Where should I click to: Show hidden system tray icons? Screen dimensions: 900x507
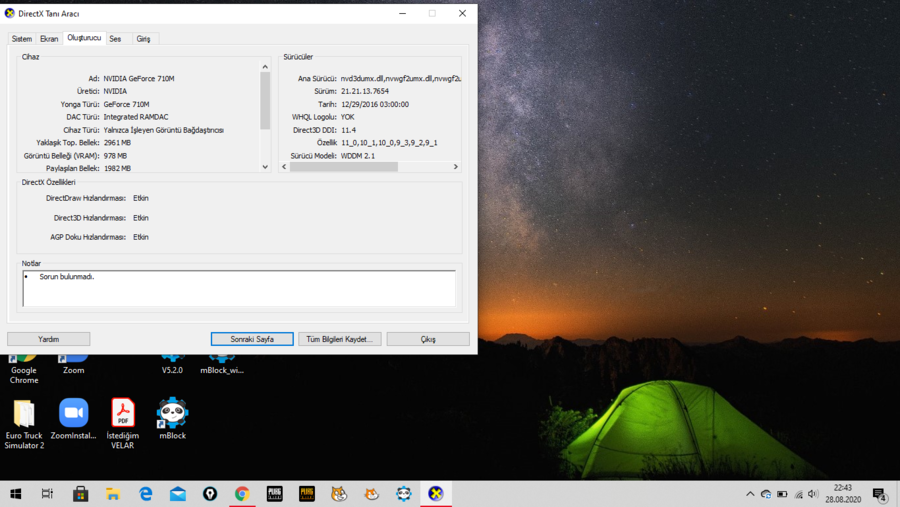click(750, 494)
